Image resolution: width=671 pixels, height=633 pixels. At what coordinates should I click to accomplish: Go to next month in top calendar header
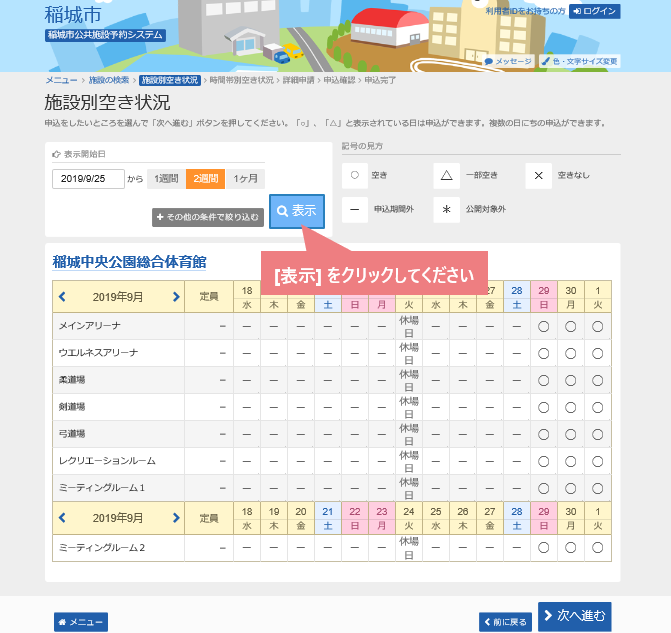[x=176, y=297]
